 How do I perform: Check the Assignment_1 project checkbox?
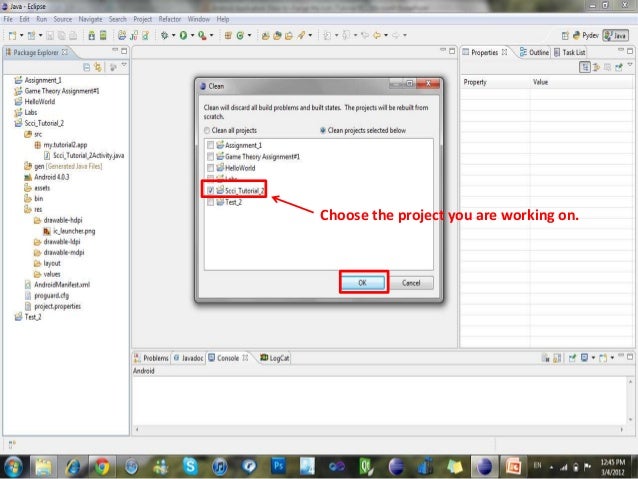tap(210, 145)
